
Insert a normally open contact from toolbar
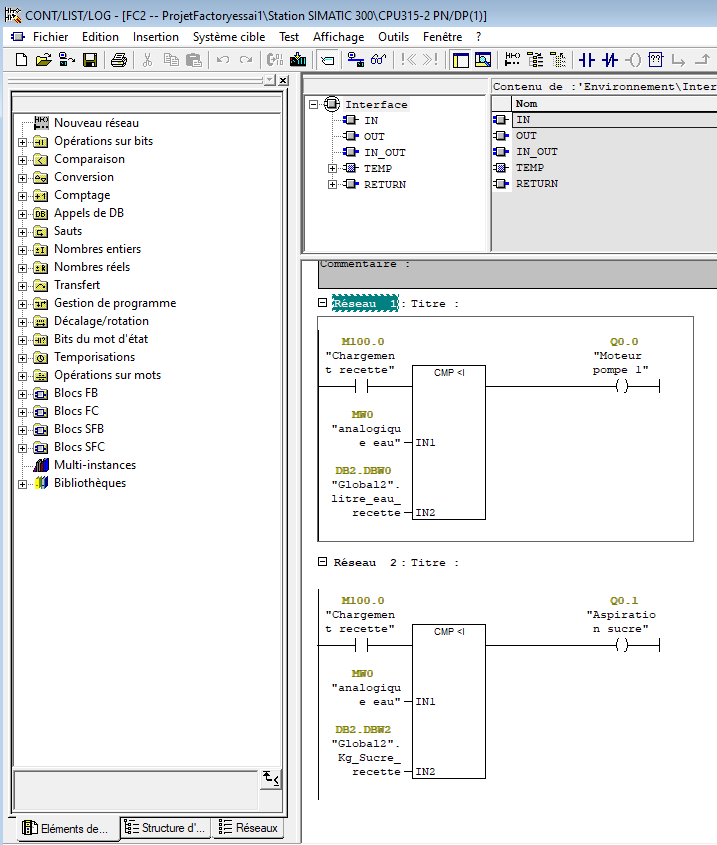point(586,60)
